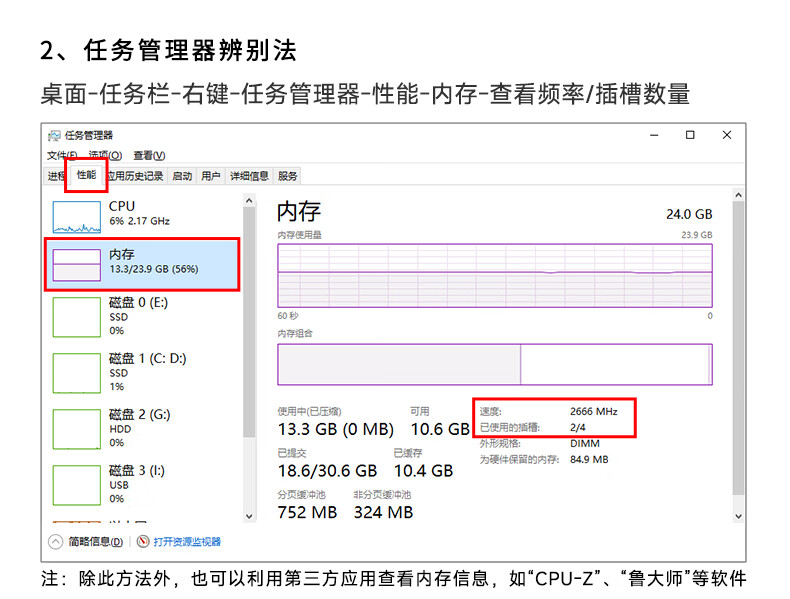Click the 磁盘 0 (E:) graph thumbnail
The height and width of the screenshot is (599, 790).
click(76, 316)
